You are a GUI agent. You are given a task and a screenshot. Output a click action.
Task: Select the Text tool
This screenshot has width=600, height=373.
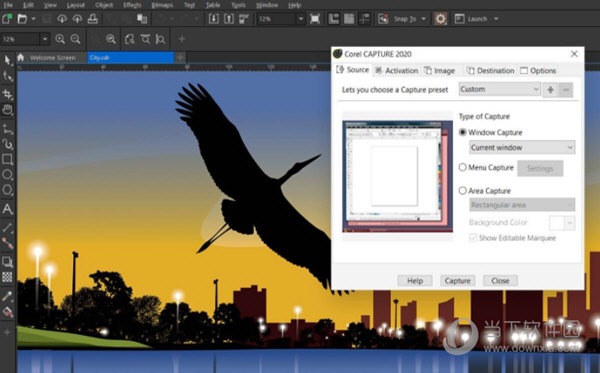pyautogui.click(x=7, y=209)
